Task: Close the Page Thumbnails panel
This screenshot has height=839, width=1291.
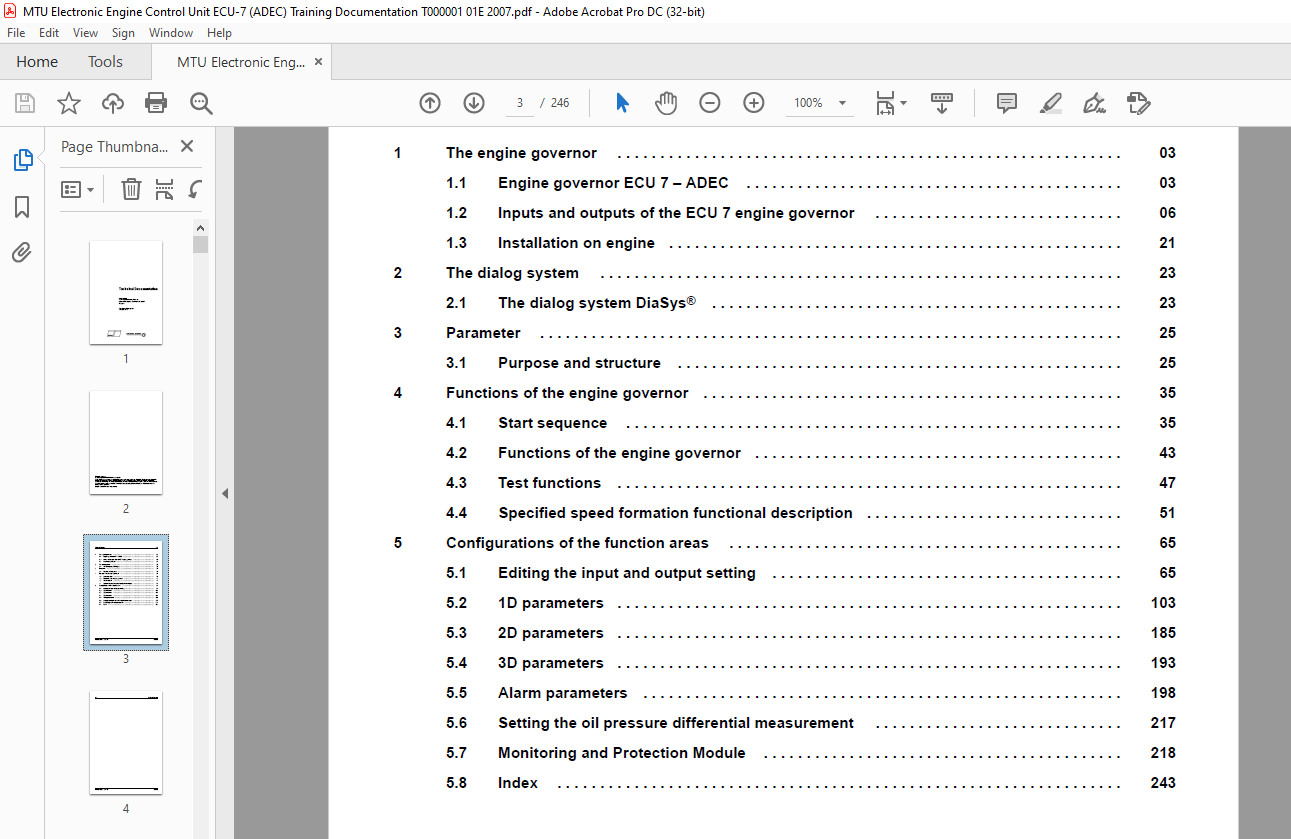Action: pyautogui.click(x=187, y=146)
